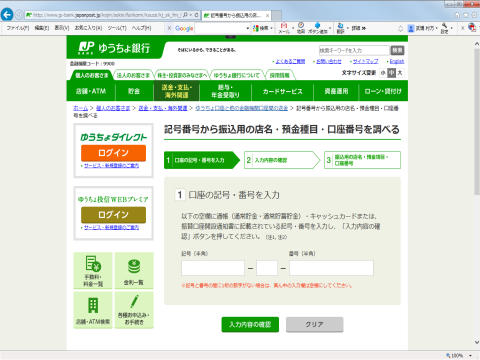Click the 番号 account number input field
Viewport: 480px width, 360px height.
coord(331,268)
